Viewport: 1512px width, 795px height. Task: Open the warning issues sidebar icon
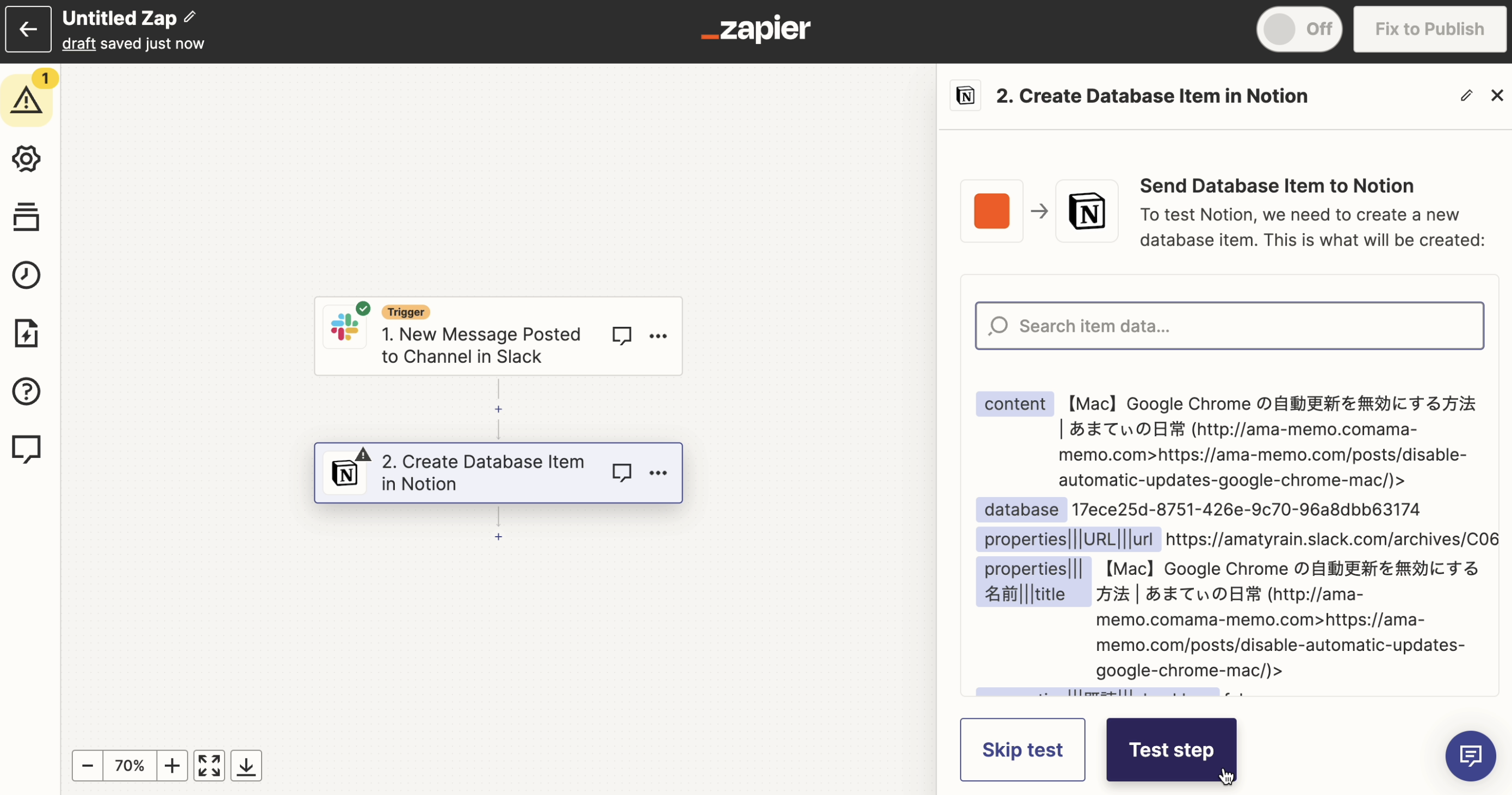click(x=27, y=100)
